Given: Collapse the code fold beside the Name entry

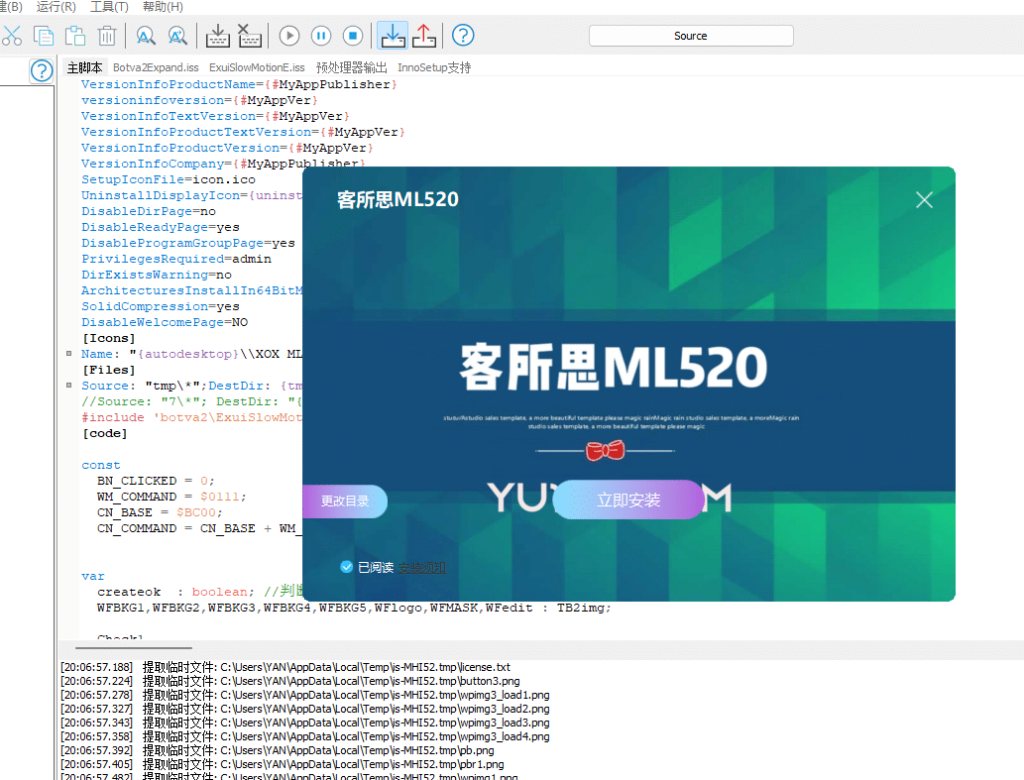Looking at the screenshot, I should pos(69,353).
